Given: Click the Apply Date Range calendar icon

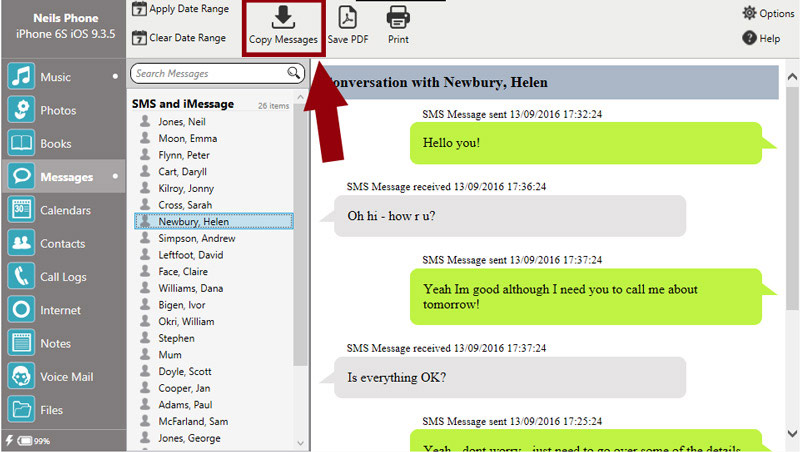Looking at the screenshot, I should click(139, 9).
